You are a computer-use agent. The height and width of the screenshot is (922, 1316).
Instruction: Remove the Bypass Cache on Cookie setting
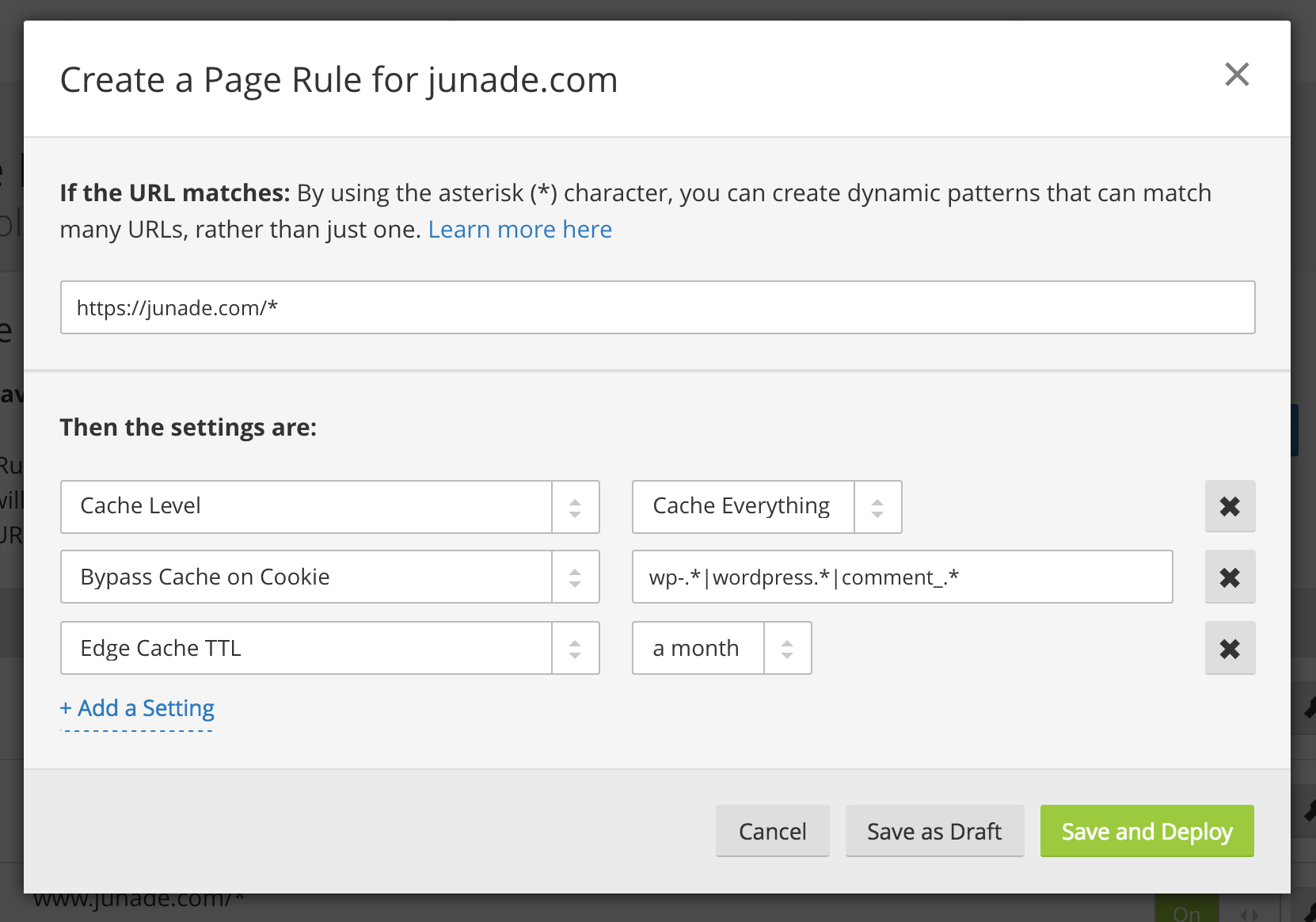click(x=1230, y=577)
